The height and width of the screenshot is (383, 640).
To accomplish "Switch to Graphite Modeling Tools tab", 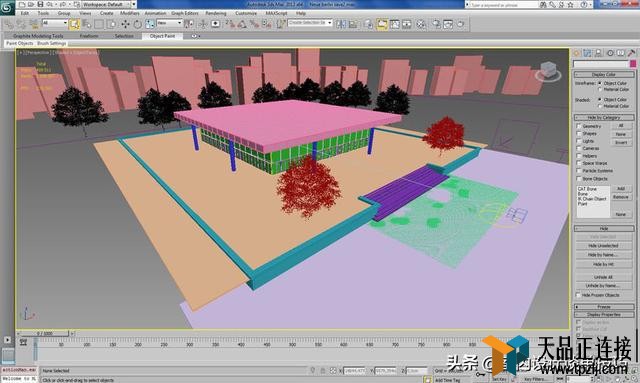I will coord(38,36).
